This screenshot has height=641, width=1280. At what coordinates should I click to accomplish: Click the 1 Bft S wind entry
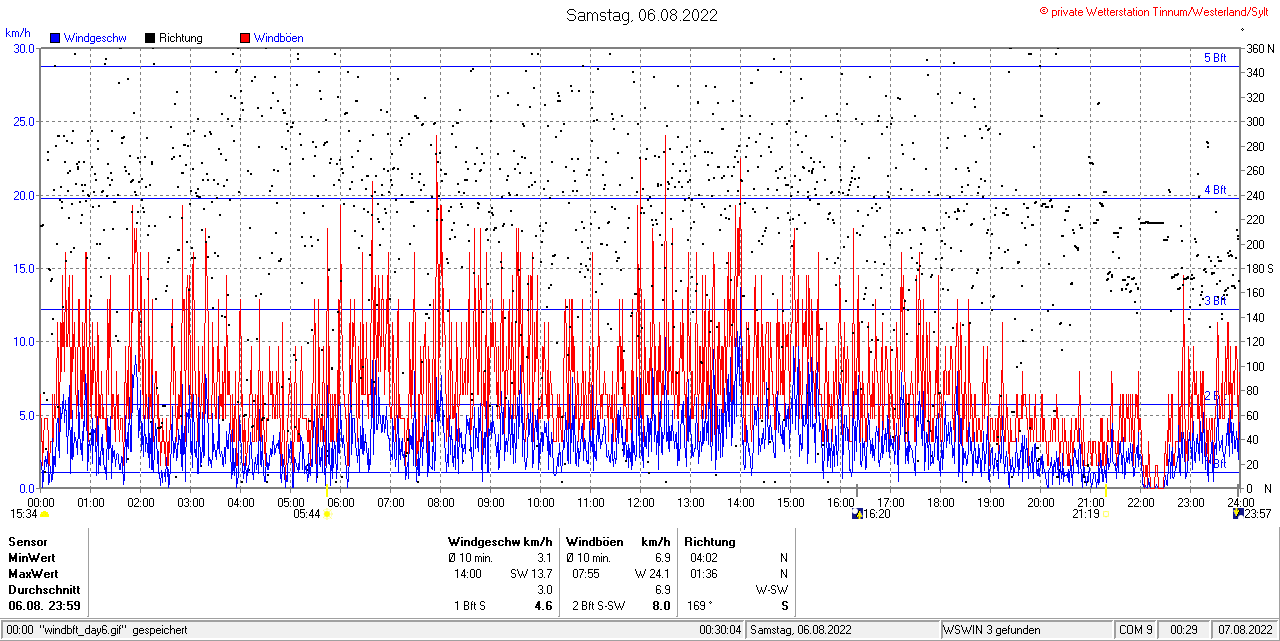coord(470,606)
